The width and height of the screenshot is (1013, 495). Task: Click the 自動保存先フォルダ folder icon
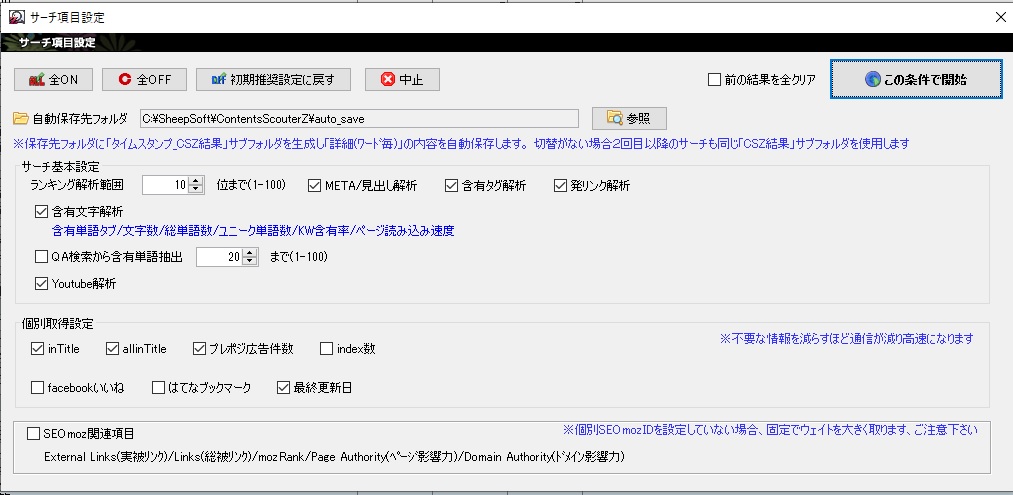(20, 118)
